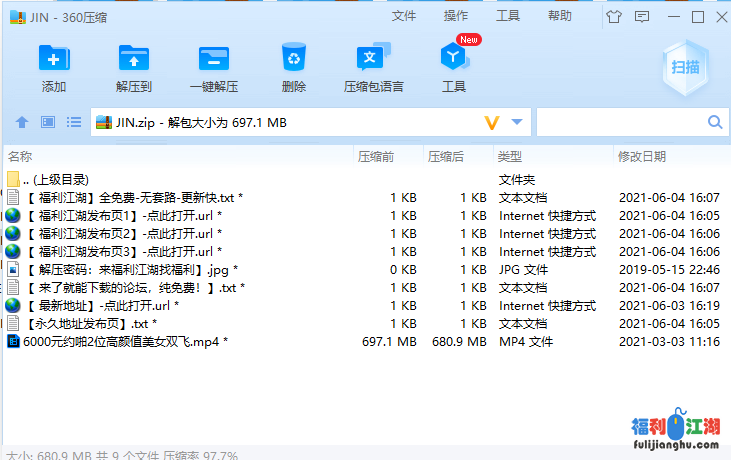This screenshot has height=460, width=731.
Task: Sort files by the 名称 column header
Action: point(20,156)
